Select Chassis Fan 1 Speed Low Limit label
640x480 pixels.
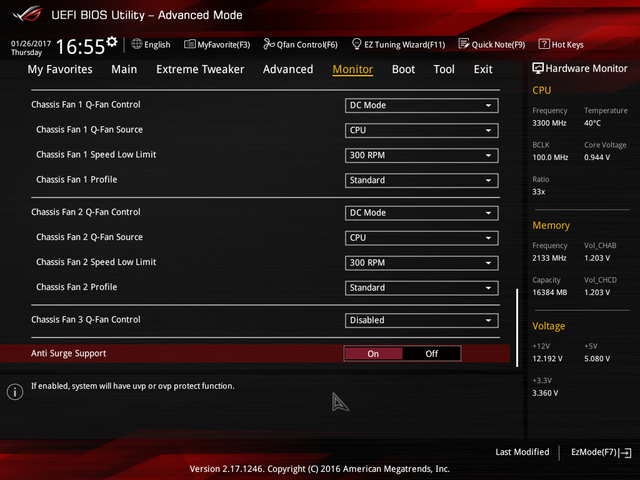(96, 155)
